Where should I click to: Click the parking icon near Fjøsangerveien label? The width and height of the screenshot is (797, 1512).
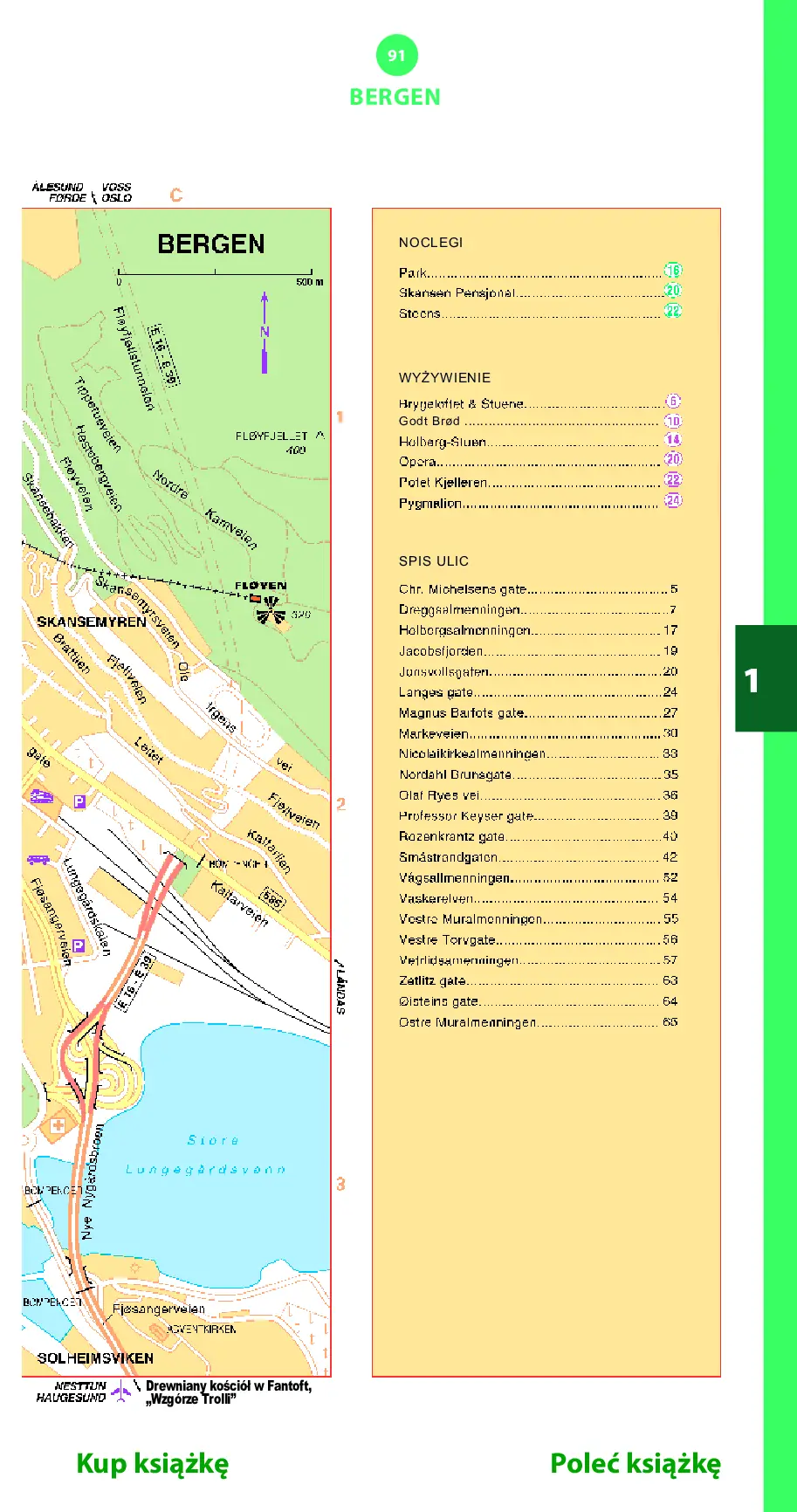(79, 945)
